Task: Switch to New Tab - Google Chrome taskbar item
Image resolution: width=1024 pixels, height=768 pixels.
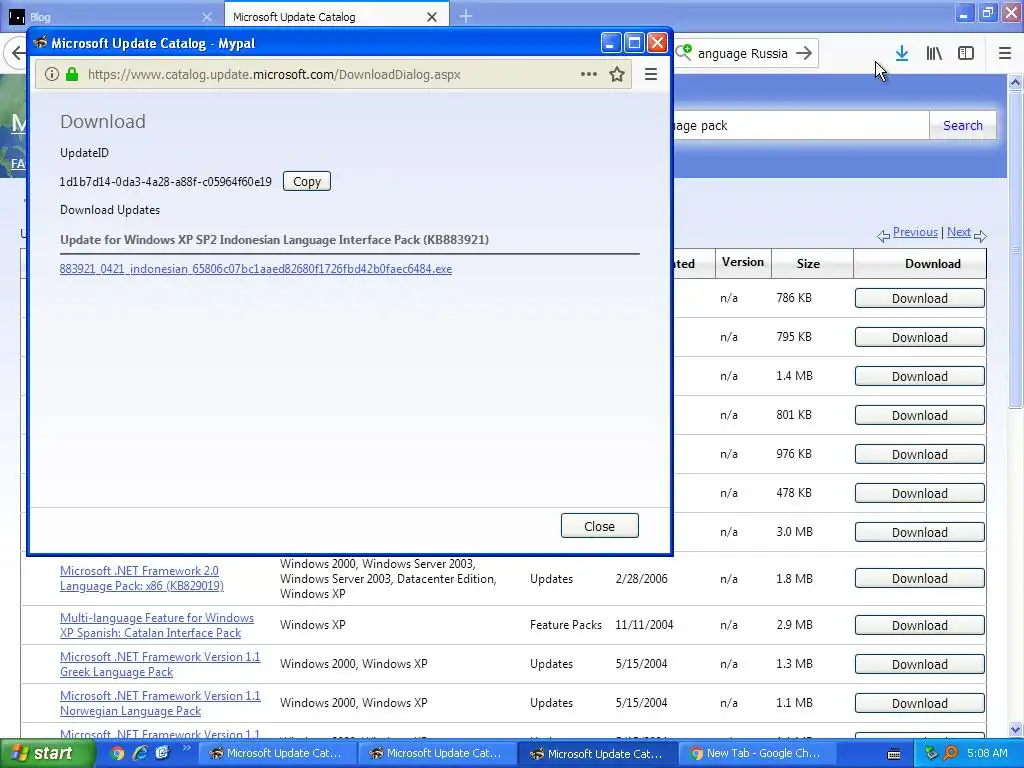Action: click(x=758, y=754)
